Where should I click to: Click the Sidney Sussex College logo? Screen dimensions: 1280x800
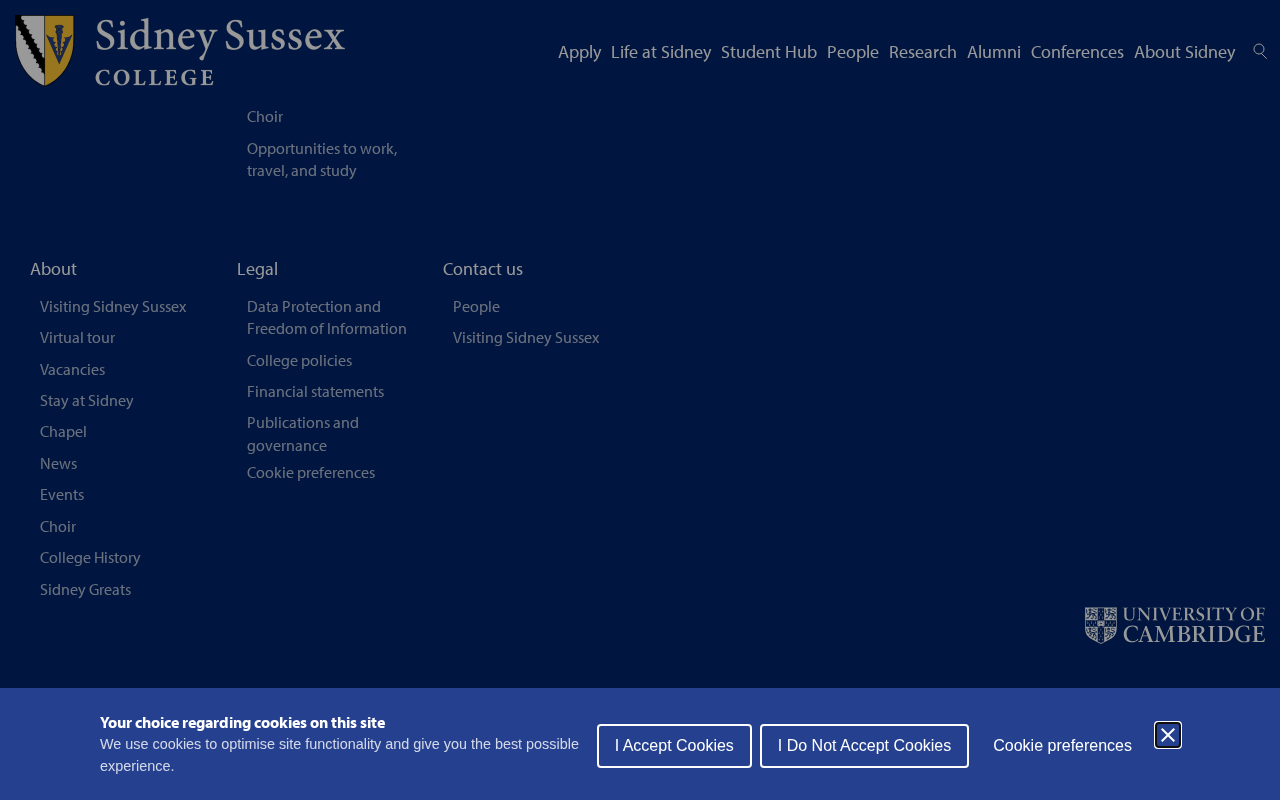click(180, 51)
